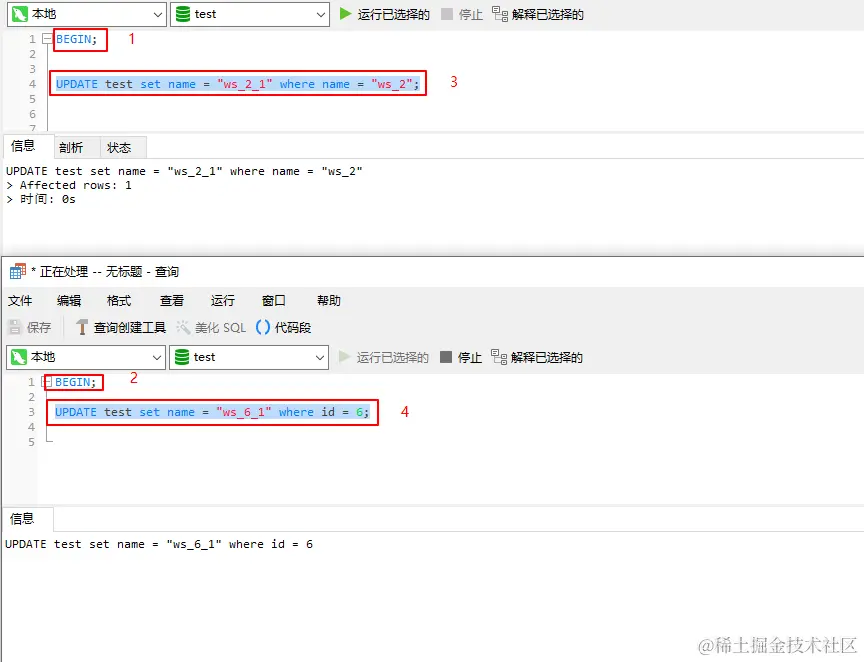Open the 代码段 code snippets
Viewport: 864px width, 662px height.
coord(283,327)
